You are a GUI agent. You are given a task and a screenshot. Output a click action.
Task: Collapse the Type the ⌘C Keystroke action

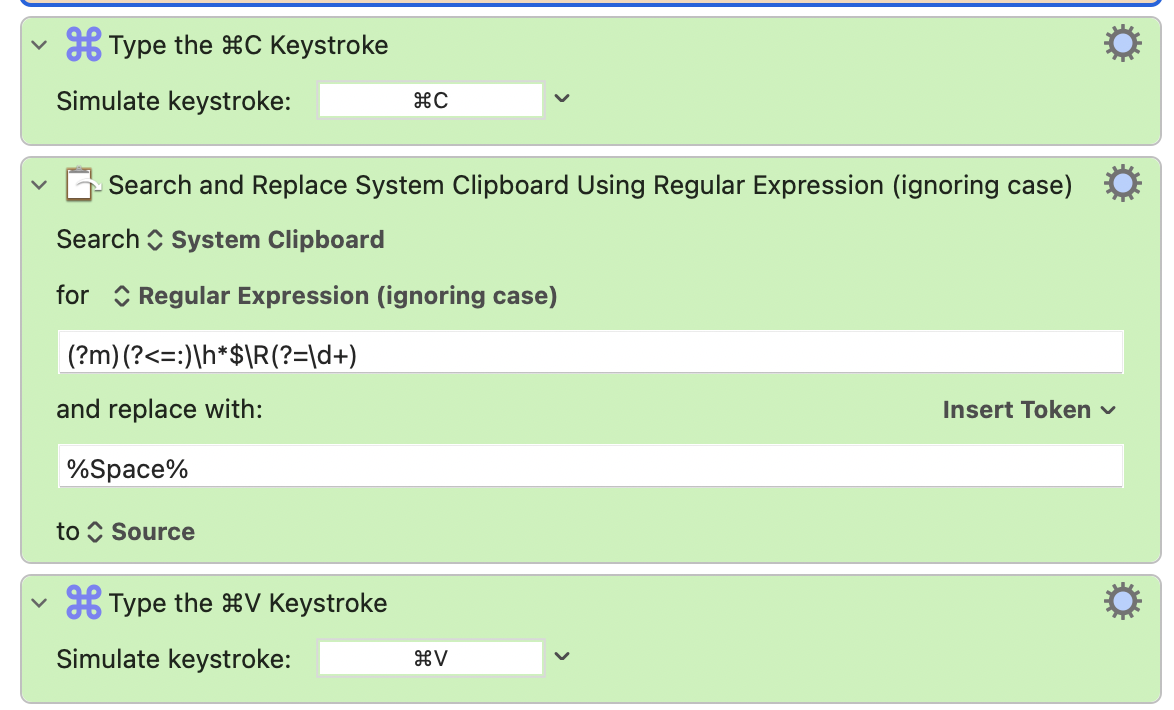click(39, 45)
